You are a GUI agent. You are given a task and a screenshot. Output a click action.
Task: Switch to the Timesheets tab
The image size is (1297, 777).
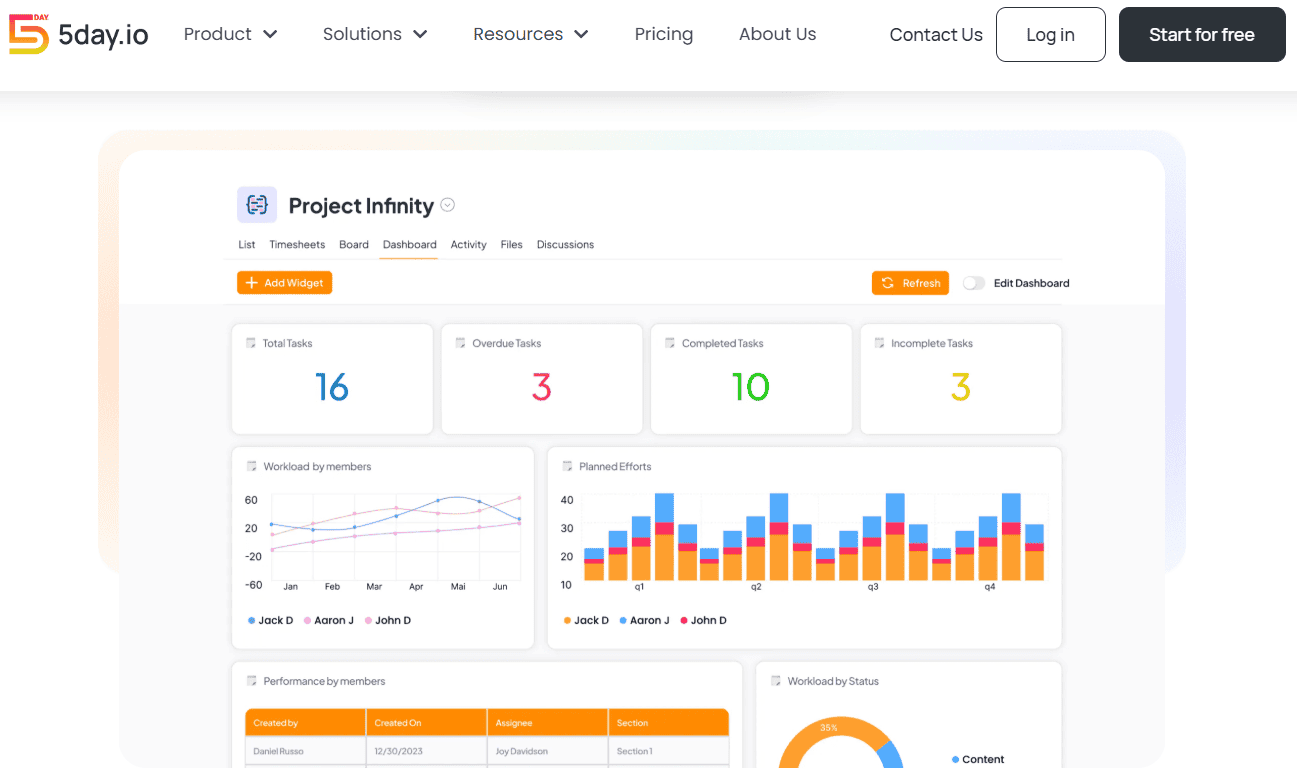click(x=297, y=244)
